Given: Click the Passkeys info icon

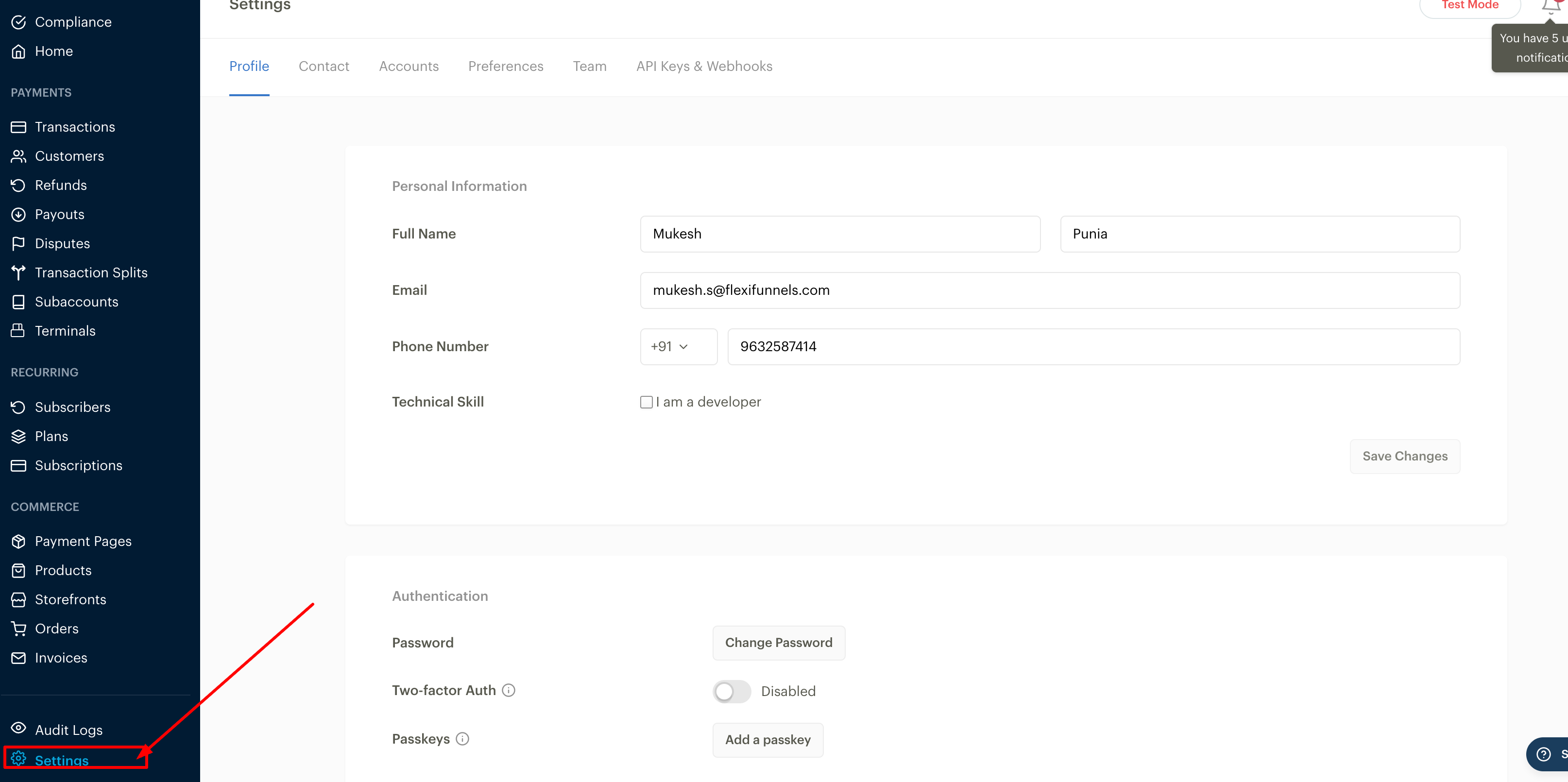Looking at the screenshot, I should click(462, 739).
